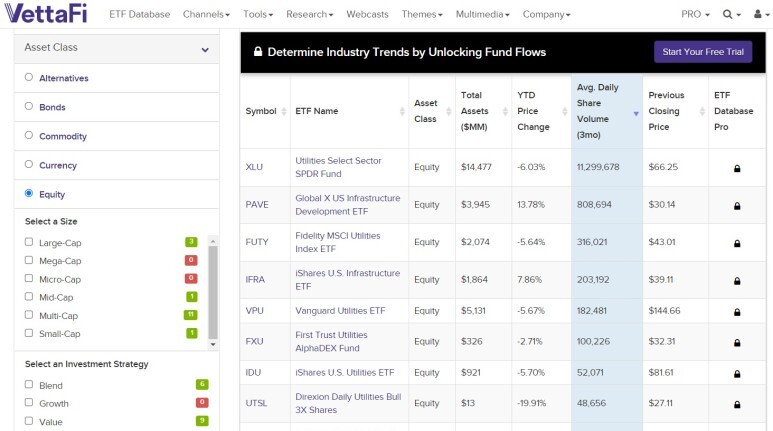Check the Blend strategy checkbox

click(x=29, y=384)
